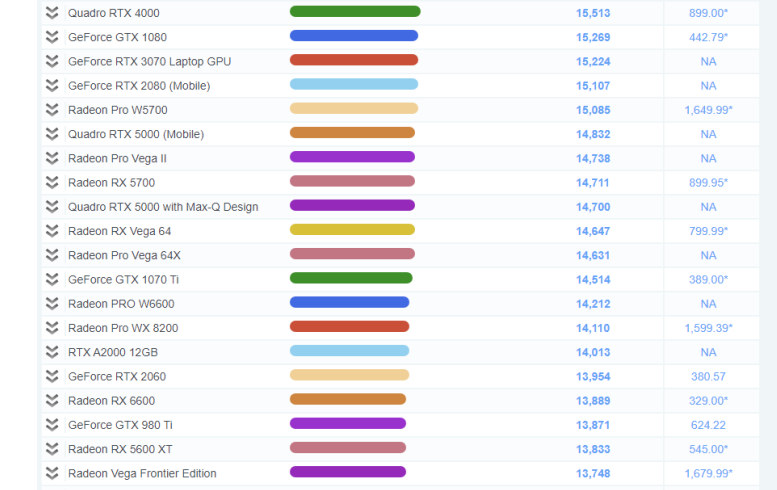Screen dimensions: 777x490
Task: Expand the Quadro RTX 5000 (Mobile) chevron
Action: [52, 134]
